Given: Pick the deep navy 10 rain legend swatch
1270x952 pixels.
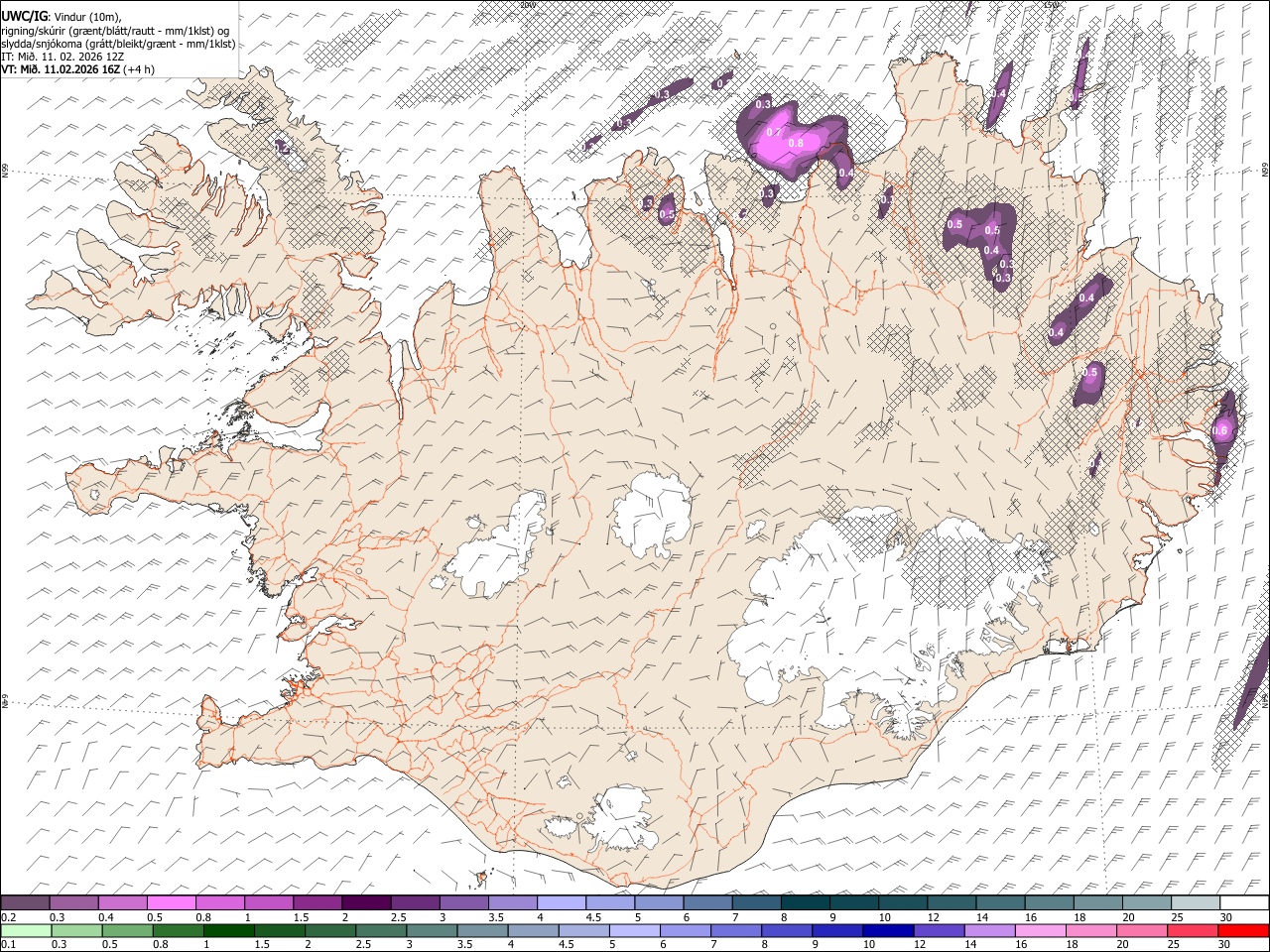Looking at the screenshot, I should [x=888, y=930].
